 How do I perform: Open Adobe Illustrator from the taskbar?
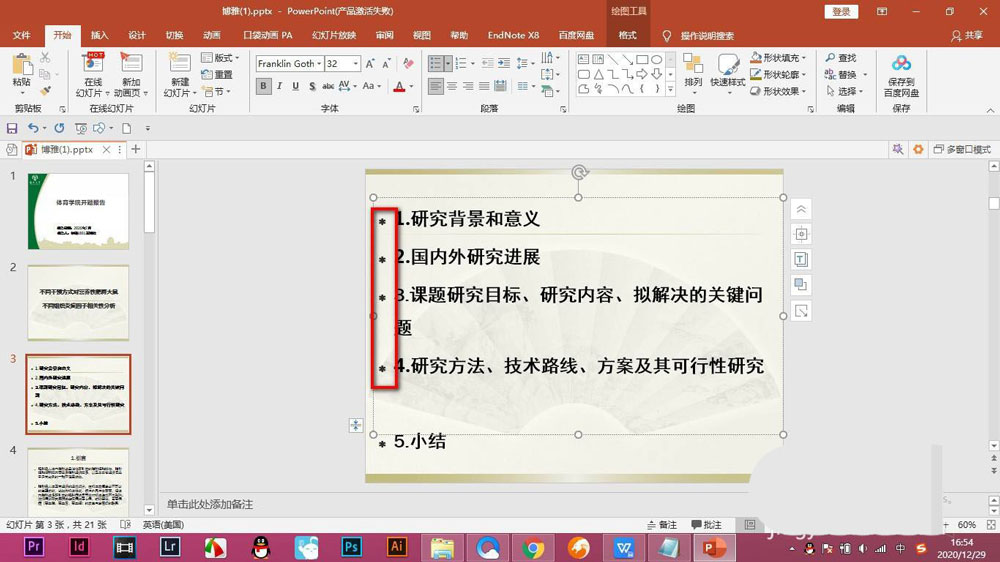(396, 547)
